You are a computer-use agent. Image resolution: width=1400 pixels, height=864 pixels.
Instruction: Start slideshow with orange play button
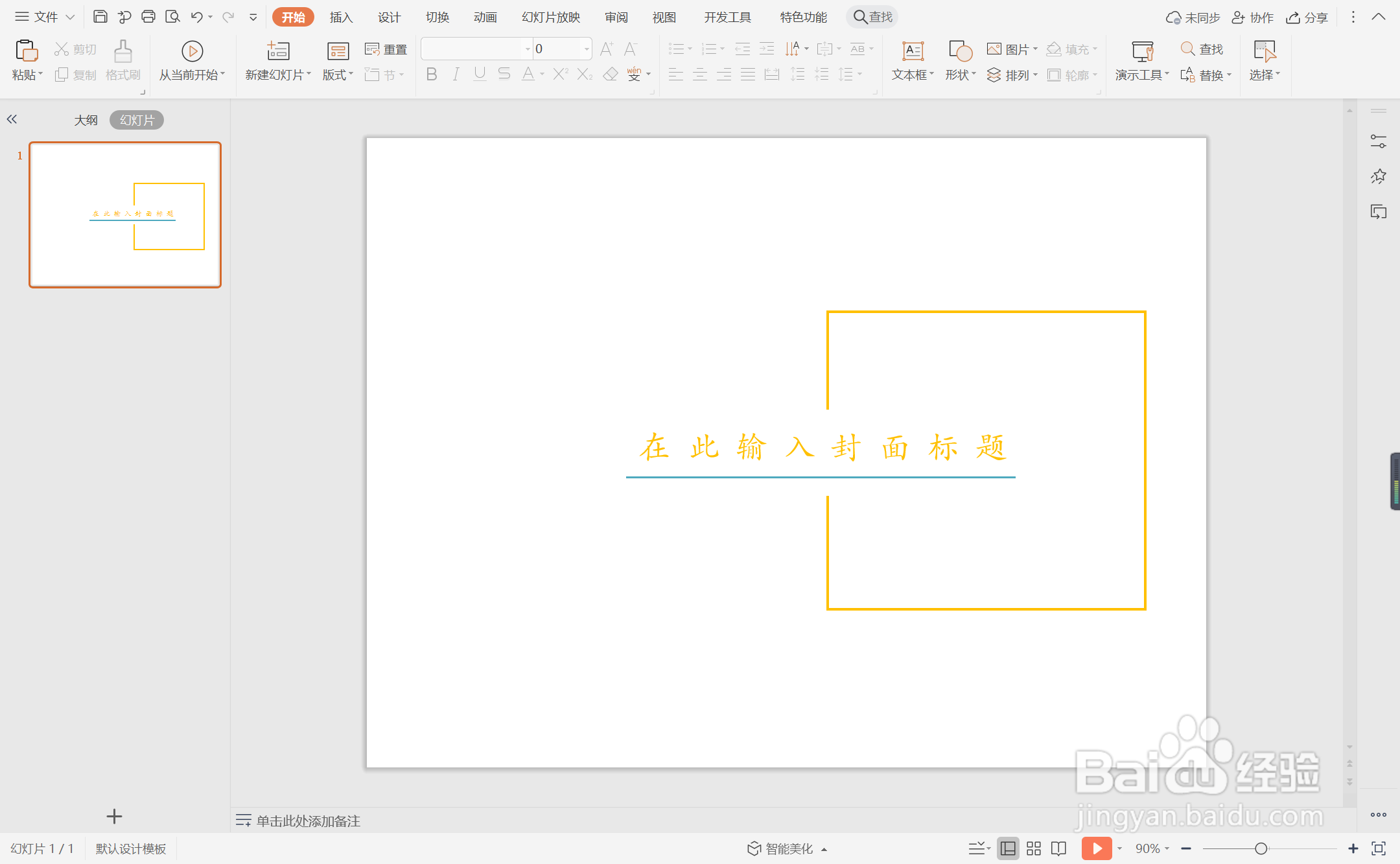pyautogui.click(x=1096, y=848)
